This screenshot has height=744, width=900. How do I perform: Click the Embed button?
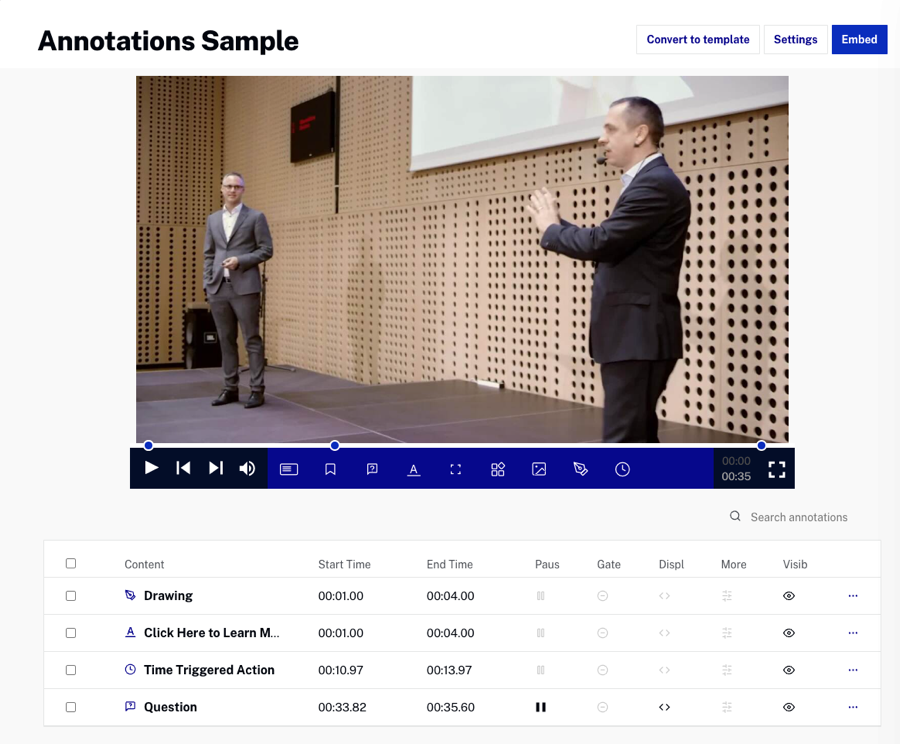tap(859, 40)
